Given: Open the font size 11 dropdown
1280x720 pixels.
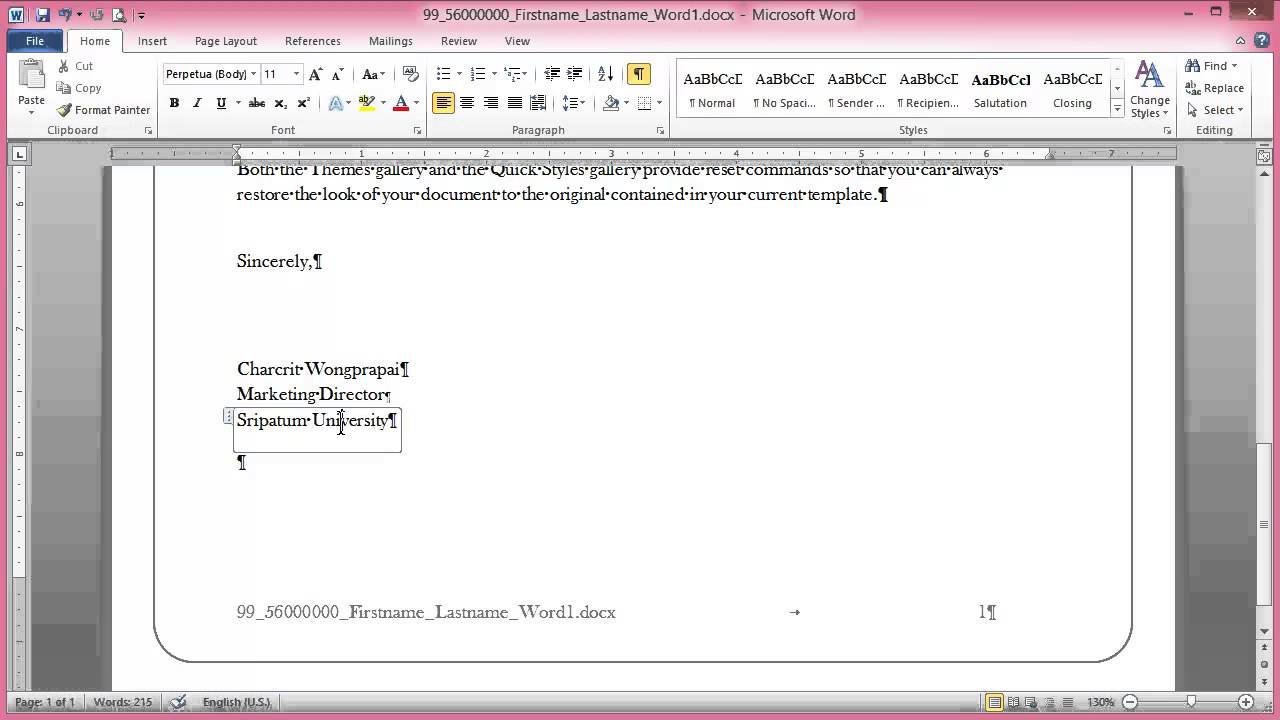Looking at the screenshot, I should (296, 74).
